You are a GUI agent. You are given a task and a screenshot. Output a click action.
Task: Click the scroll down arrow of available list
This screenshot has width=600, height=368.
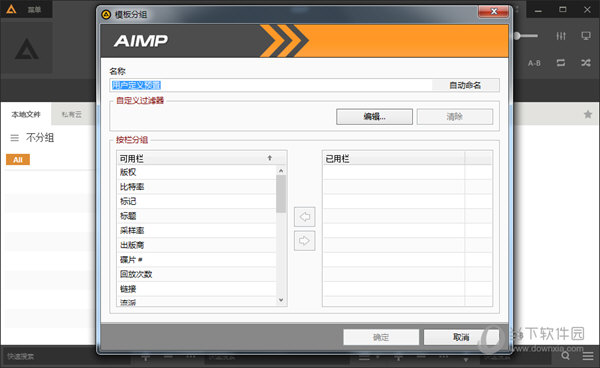(x=281, y=300)
